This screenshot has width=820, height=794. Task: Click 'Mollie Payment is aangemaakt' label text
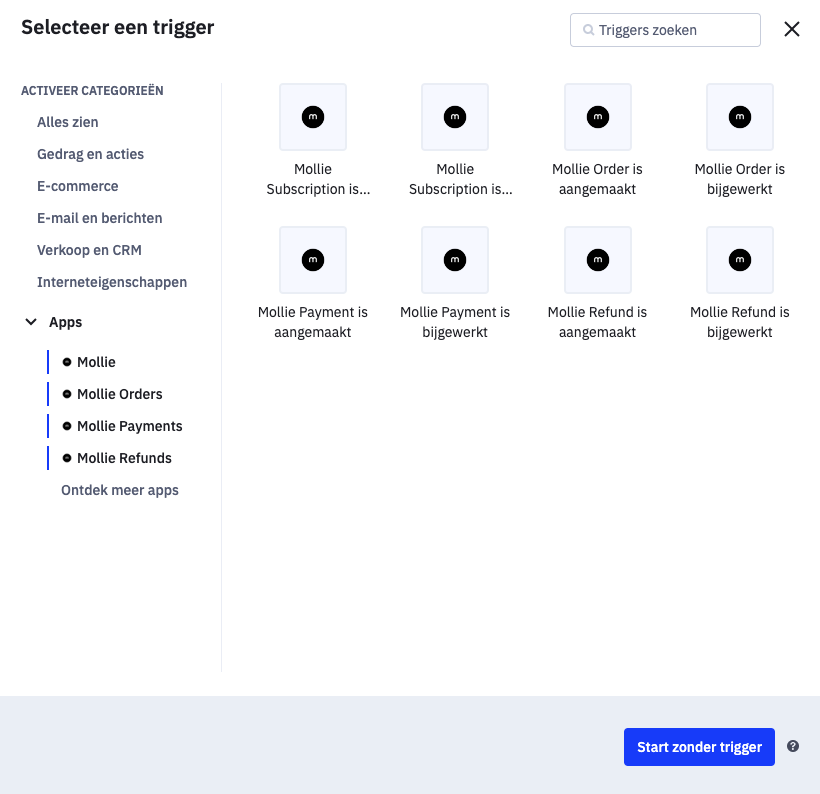tap(313, 322)
